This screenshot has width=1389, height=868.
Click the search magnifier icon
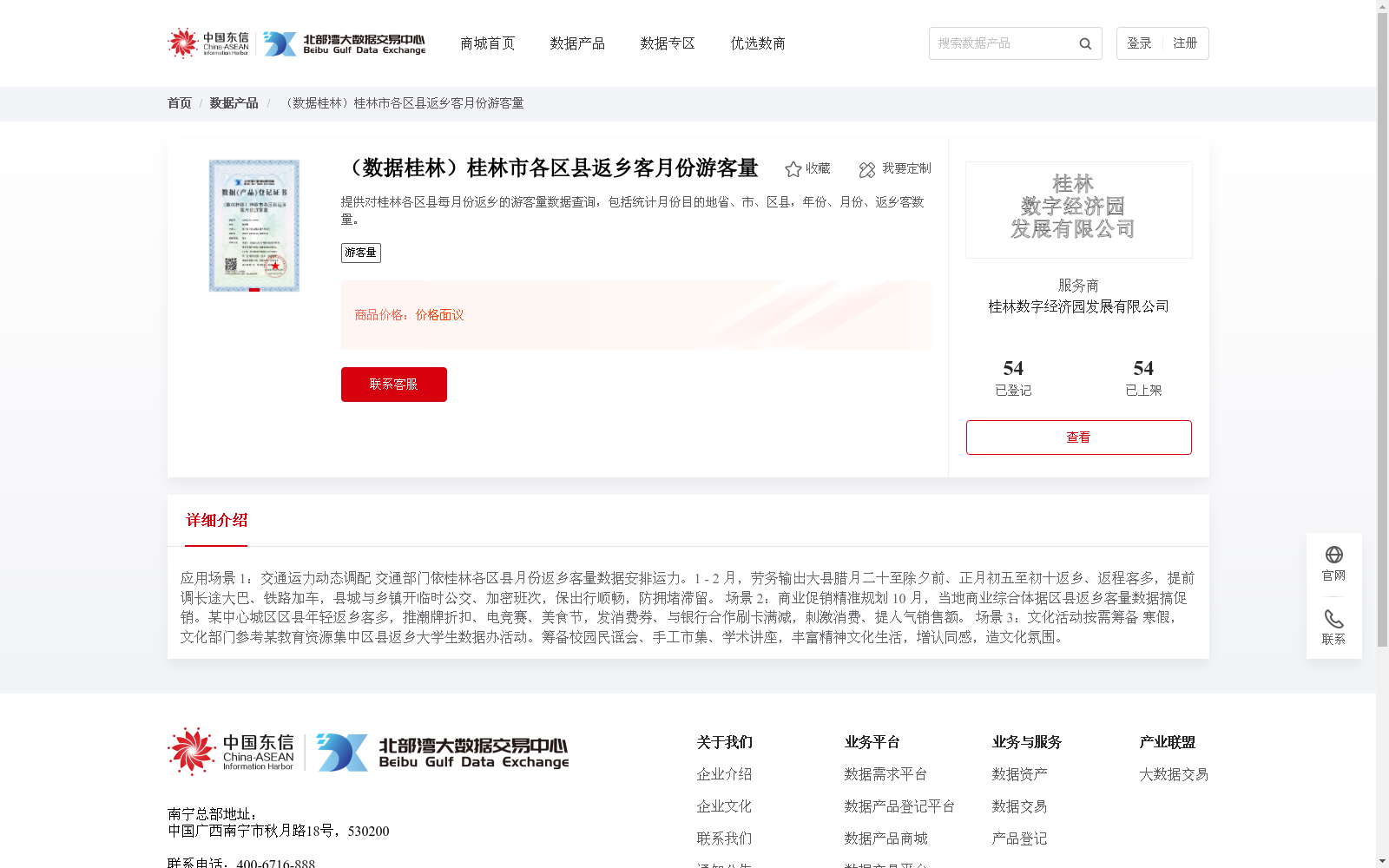pyautogui.click(x=1085, y=43)
